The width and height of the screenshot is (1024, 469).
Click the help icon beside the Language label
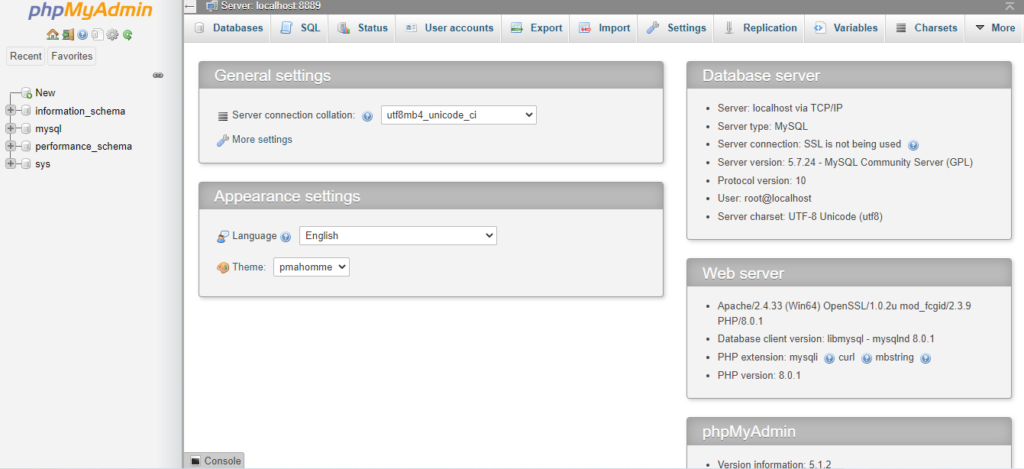286,237
